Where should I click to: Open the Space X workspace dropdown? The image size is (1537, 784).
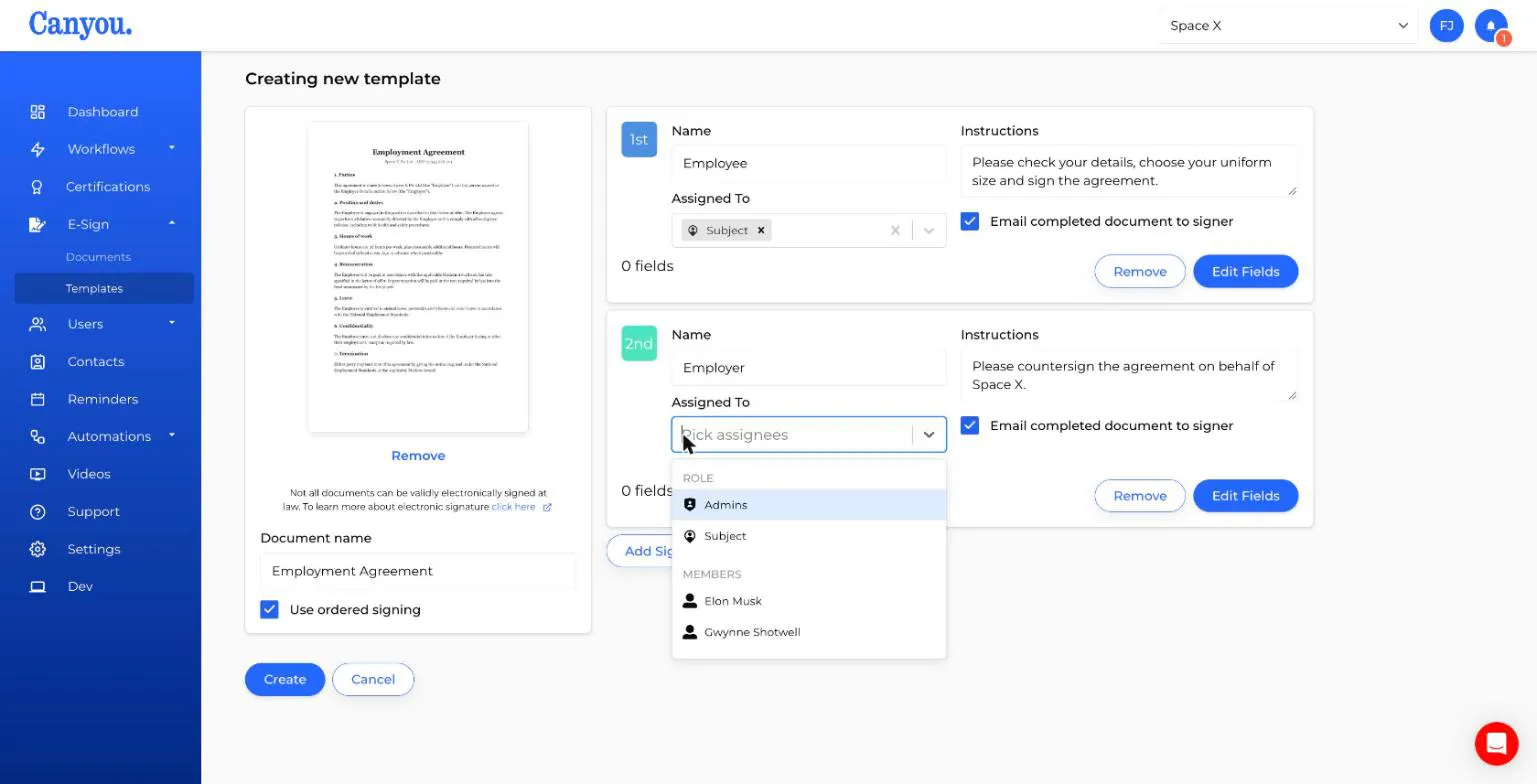pyautogui.click(x=1289, y=26)
